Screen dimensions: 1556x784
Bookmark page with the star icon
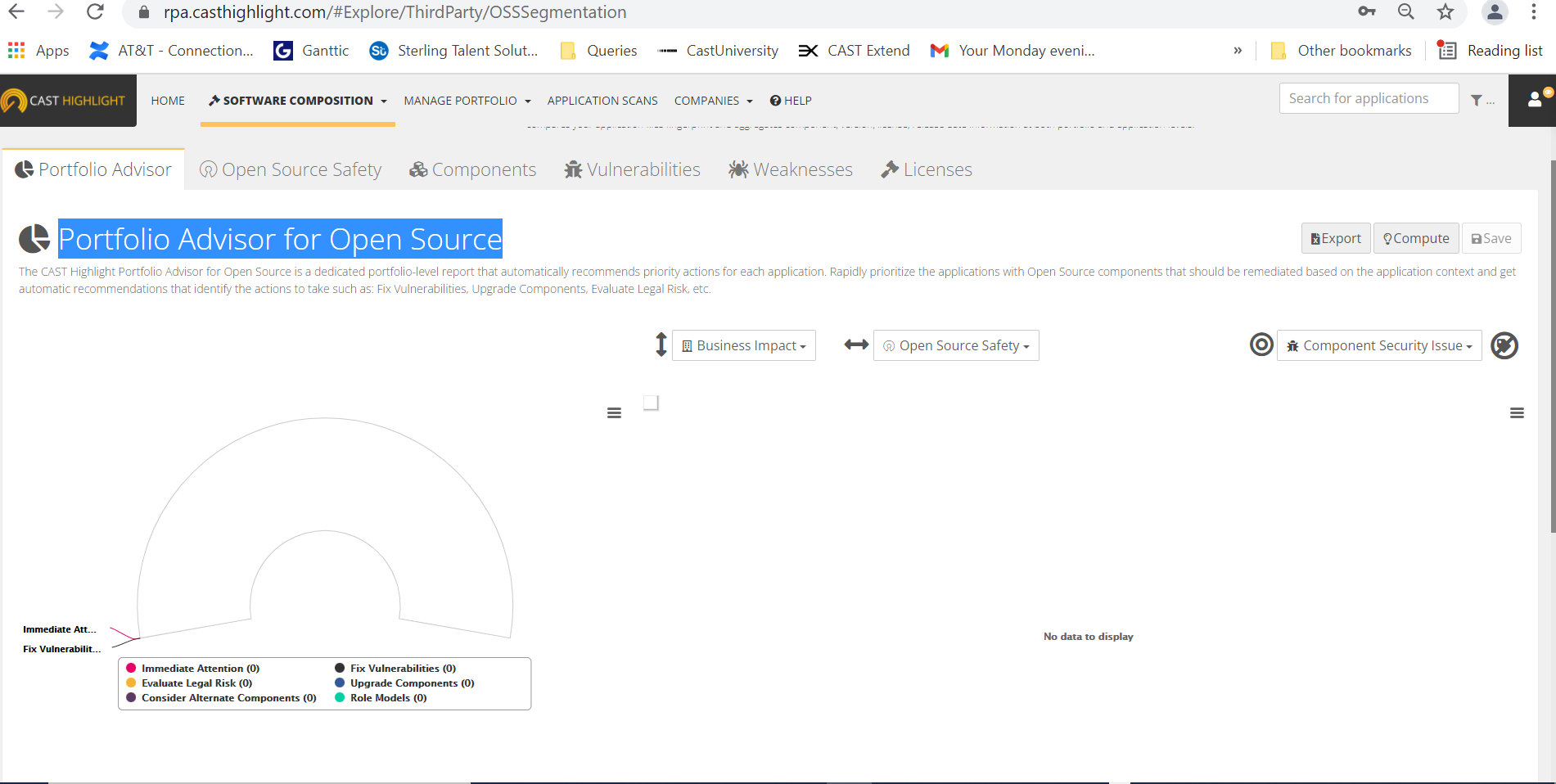click(x=1446, y=12)
